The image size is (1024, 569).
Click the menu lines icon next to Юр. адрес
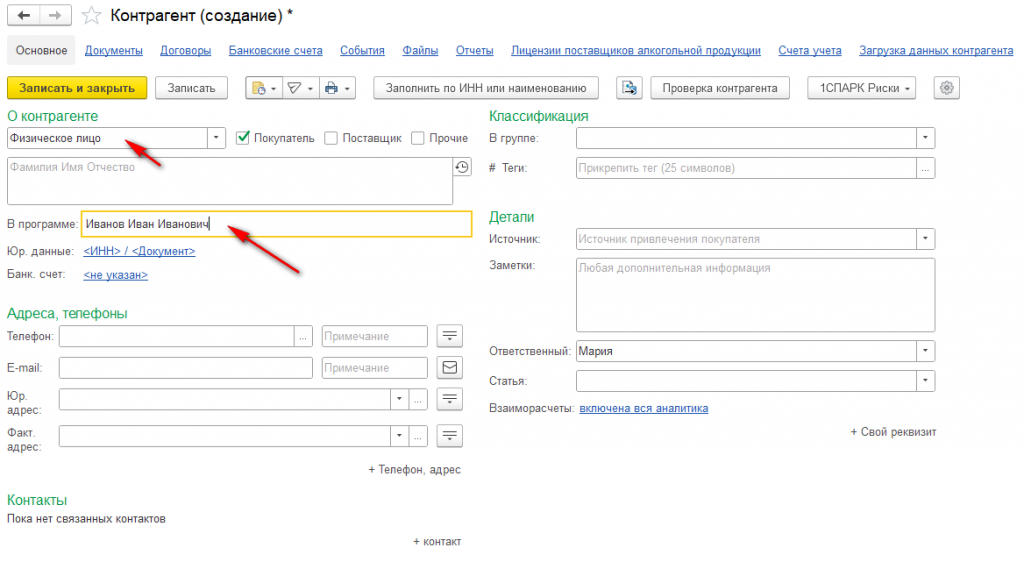tap(449, 398)
